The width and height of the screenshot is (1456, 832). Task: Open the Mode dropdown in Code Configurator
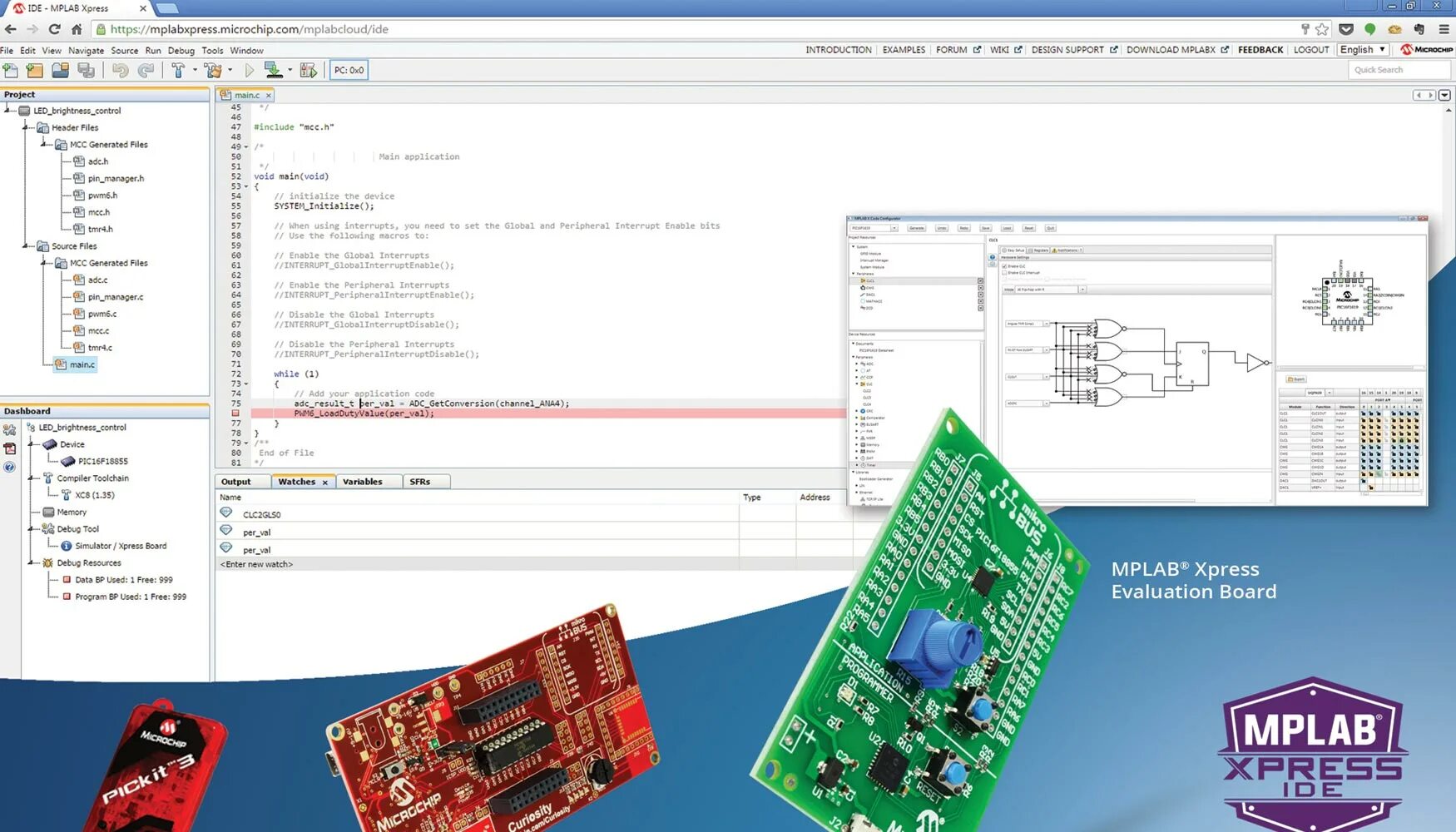(x=1082, y=290)
